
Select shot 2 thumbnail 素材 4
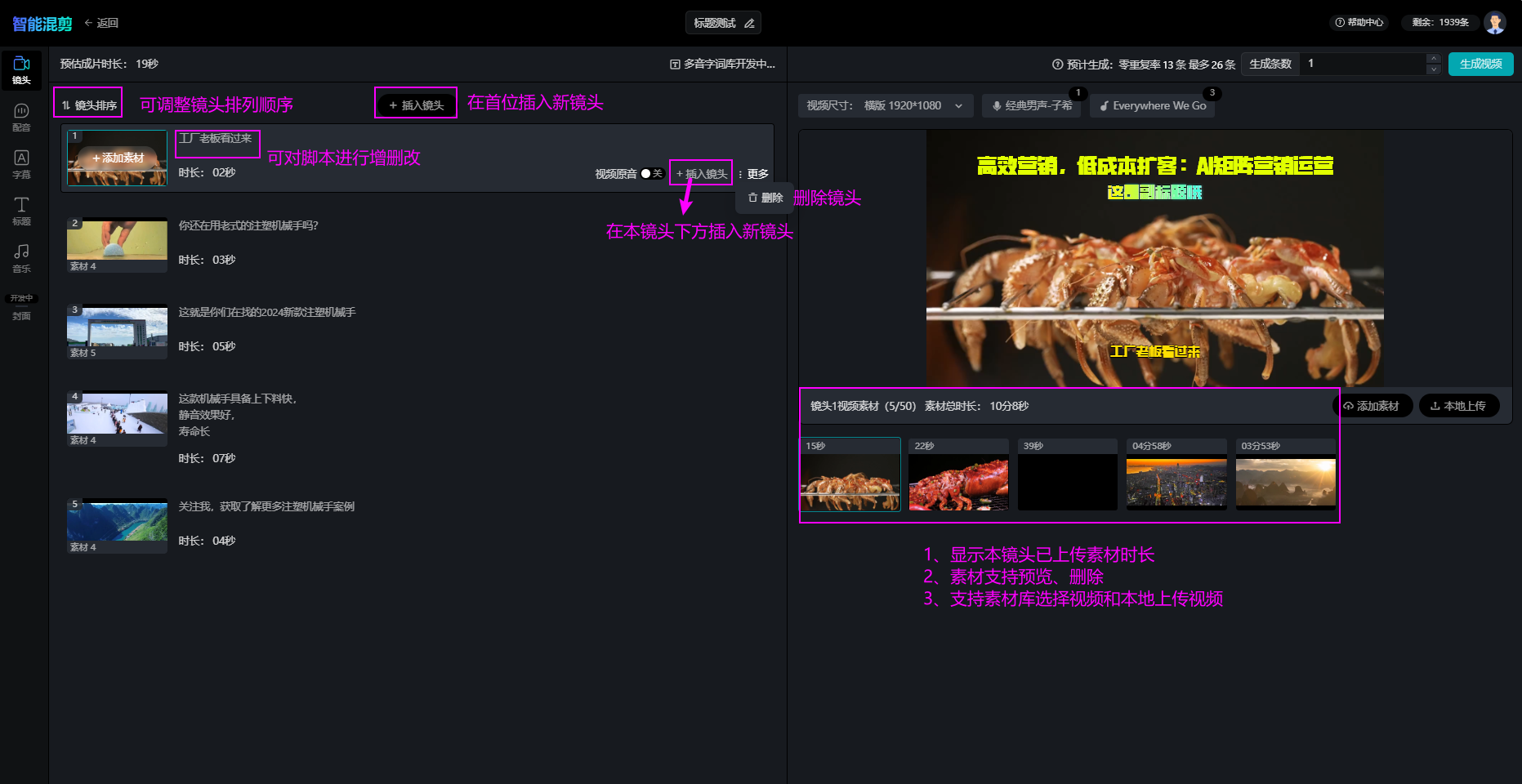(x=118, y=245)
